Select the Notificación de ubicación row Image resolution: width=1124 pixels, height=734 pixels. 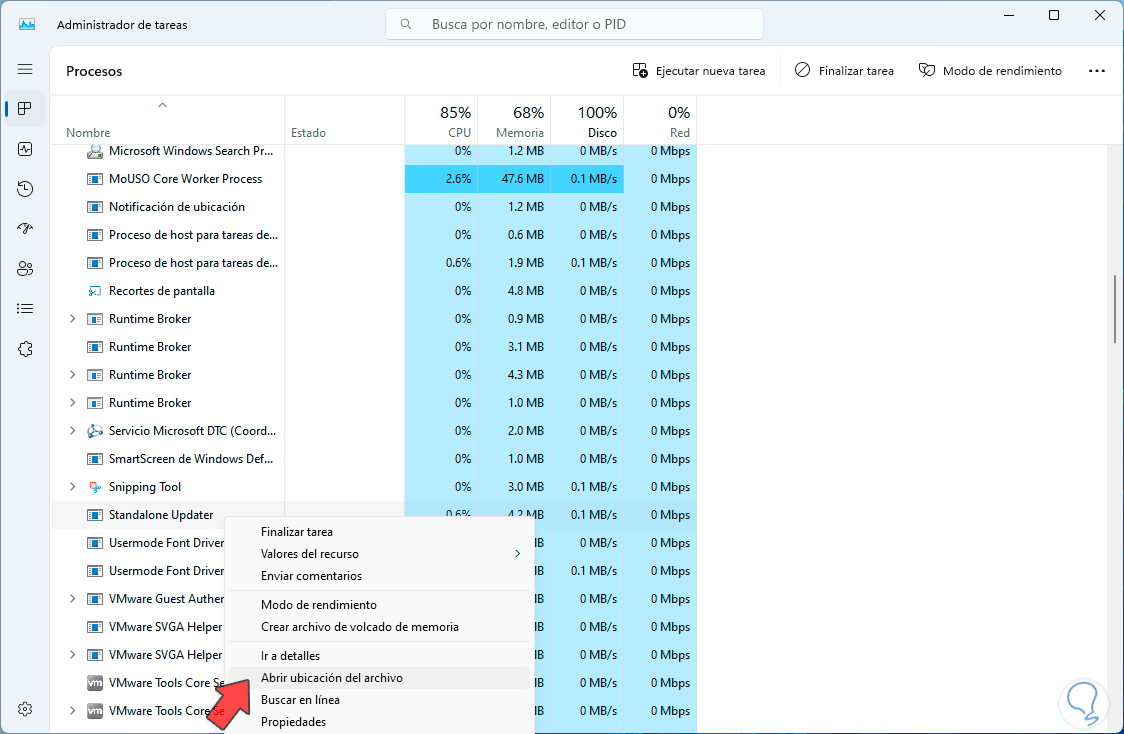click(373, 207)
